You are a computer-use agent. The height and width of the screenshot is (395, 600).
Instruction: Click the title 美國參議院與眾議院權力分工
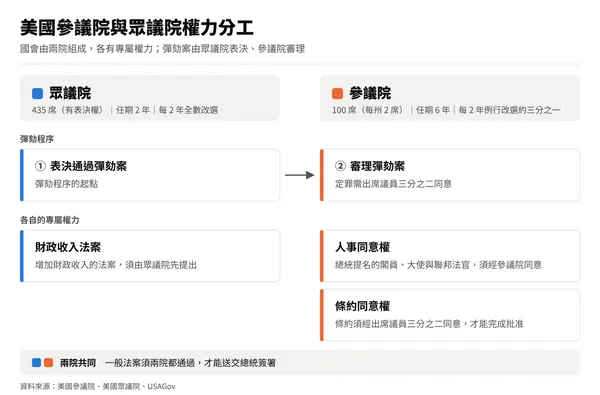[x=137, y=28]
